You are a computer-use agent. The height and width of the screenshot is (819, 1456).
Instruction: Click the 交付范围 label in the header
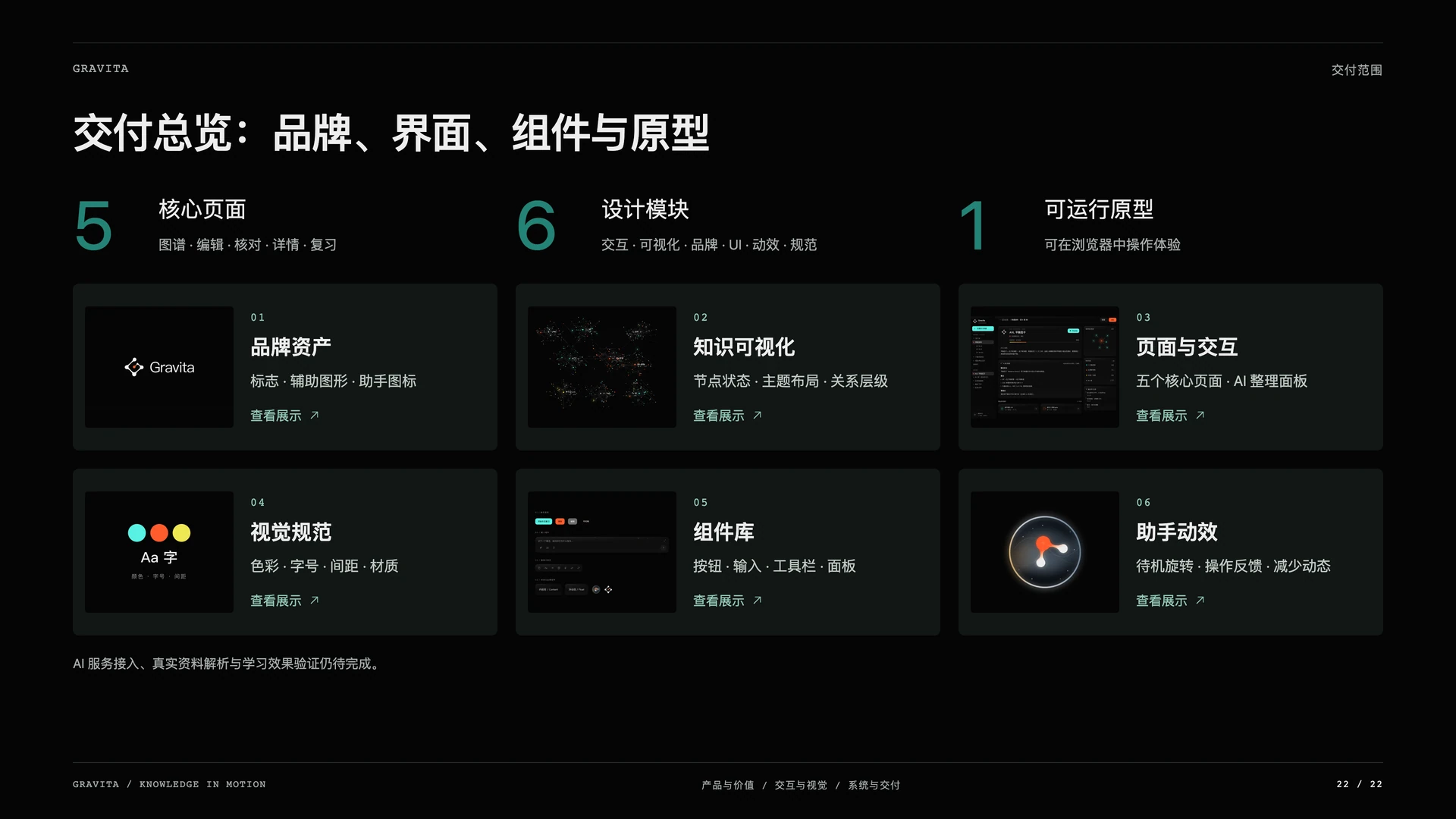(x=1357, y=70)
